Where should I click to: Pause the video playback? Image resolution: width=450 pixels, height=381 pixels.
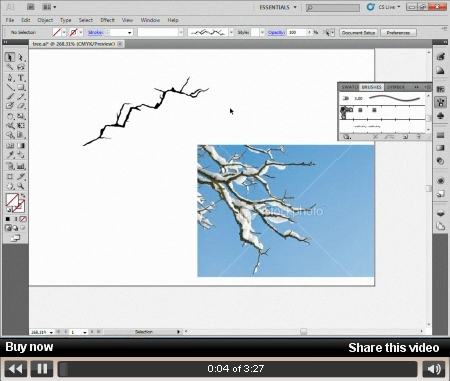[42, 369]
